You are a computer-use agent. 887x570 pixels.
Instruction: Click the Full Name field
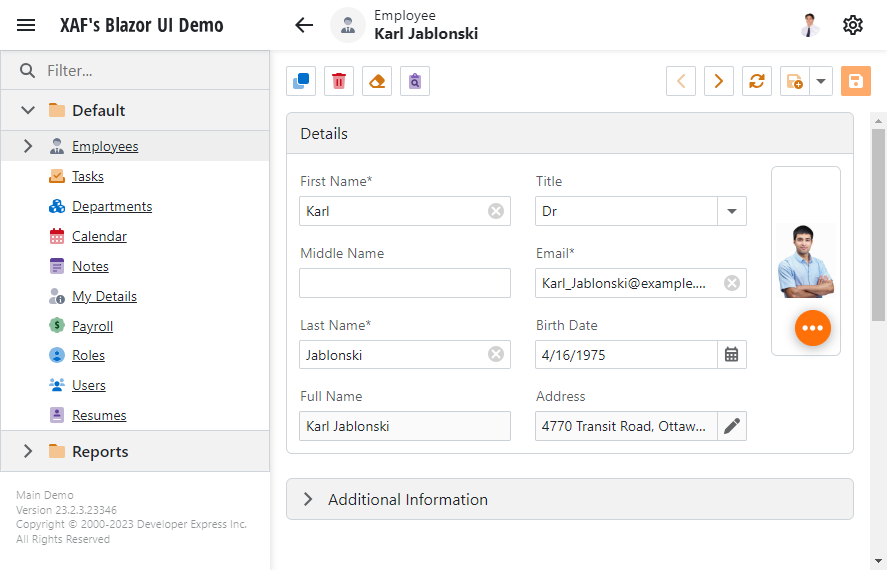(x=405, y=426)
